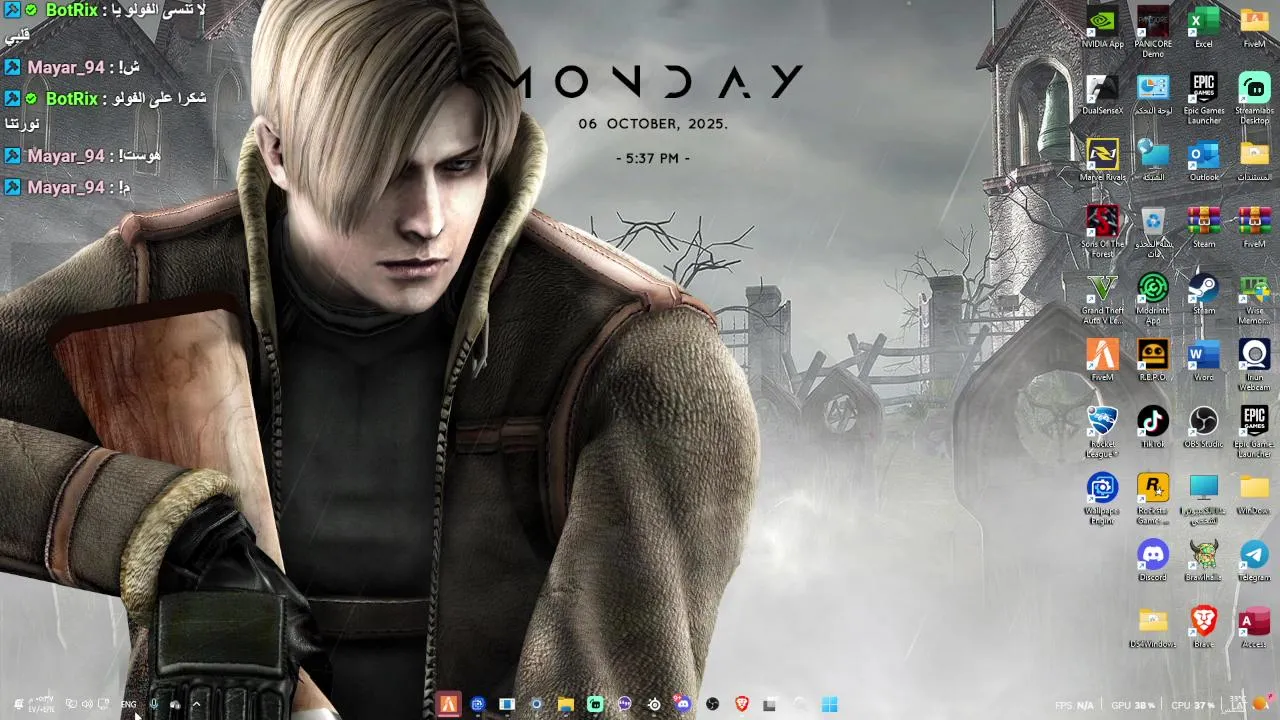Open the Rockstar Games Launcher shortcut
Viewport: 1280px width, 720px height.
click(x=1153, y=499)
